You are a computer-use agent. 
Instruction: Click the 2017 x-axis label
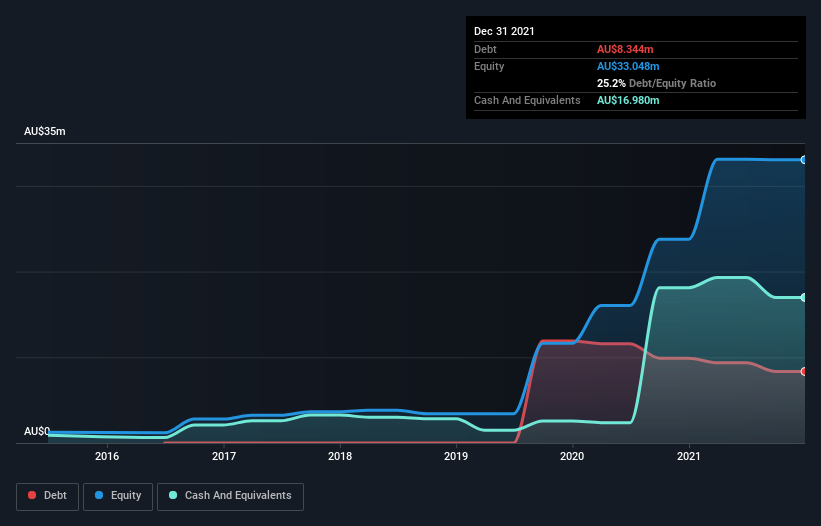tap(224, 456)
